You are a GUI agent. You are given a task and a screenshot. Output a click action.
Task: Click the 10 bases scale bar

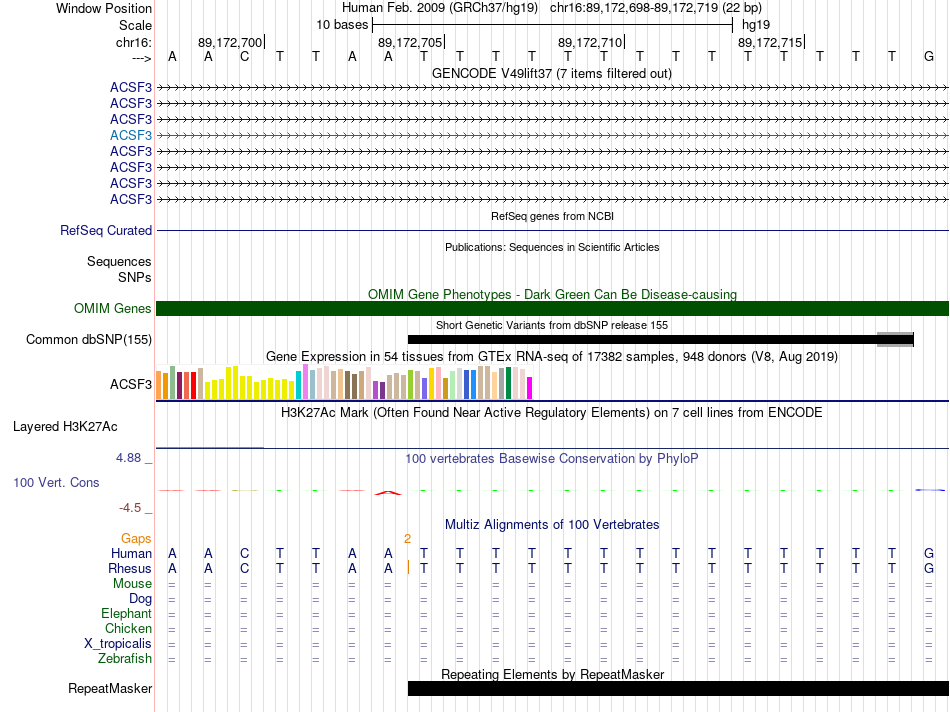(x=552, y=24)
